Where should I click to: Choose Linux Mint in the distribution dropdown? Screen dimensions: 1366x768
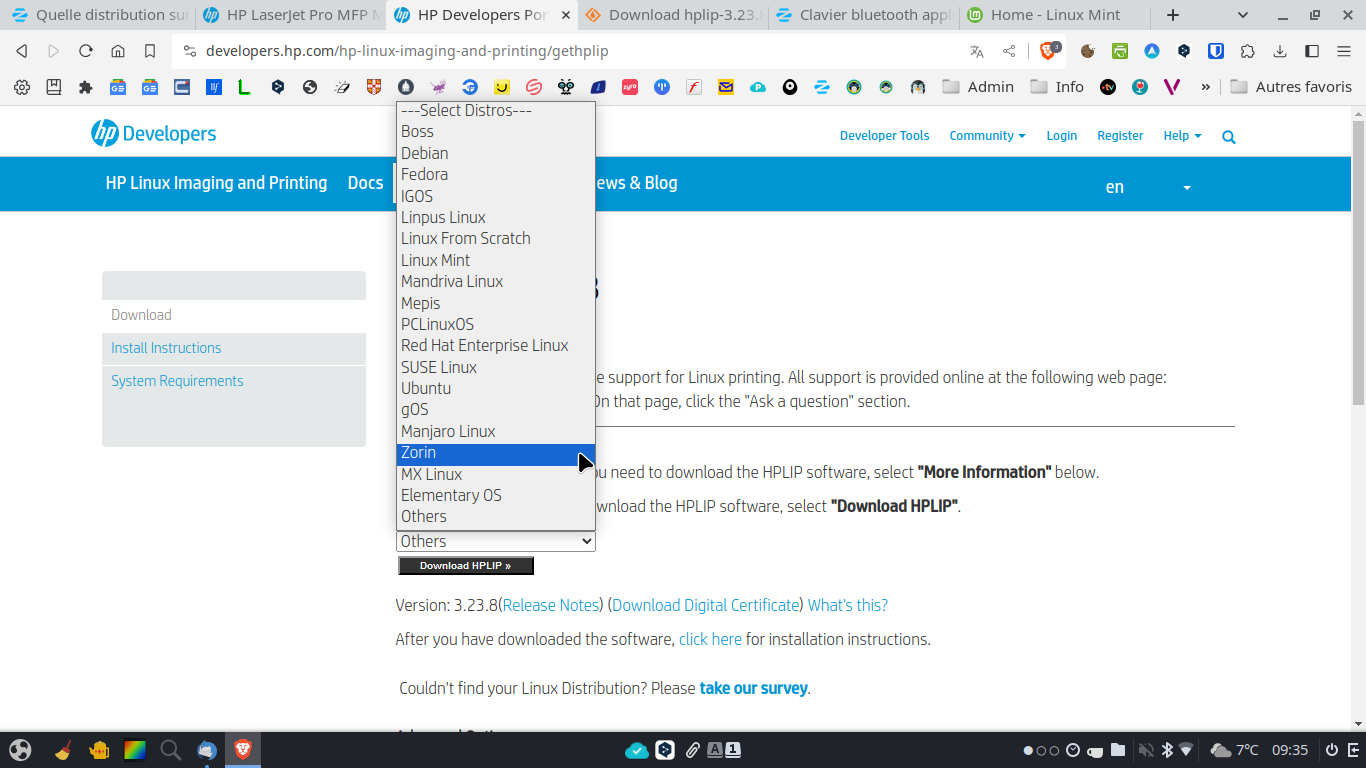(435, 260)
